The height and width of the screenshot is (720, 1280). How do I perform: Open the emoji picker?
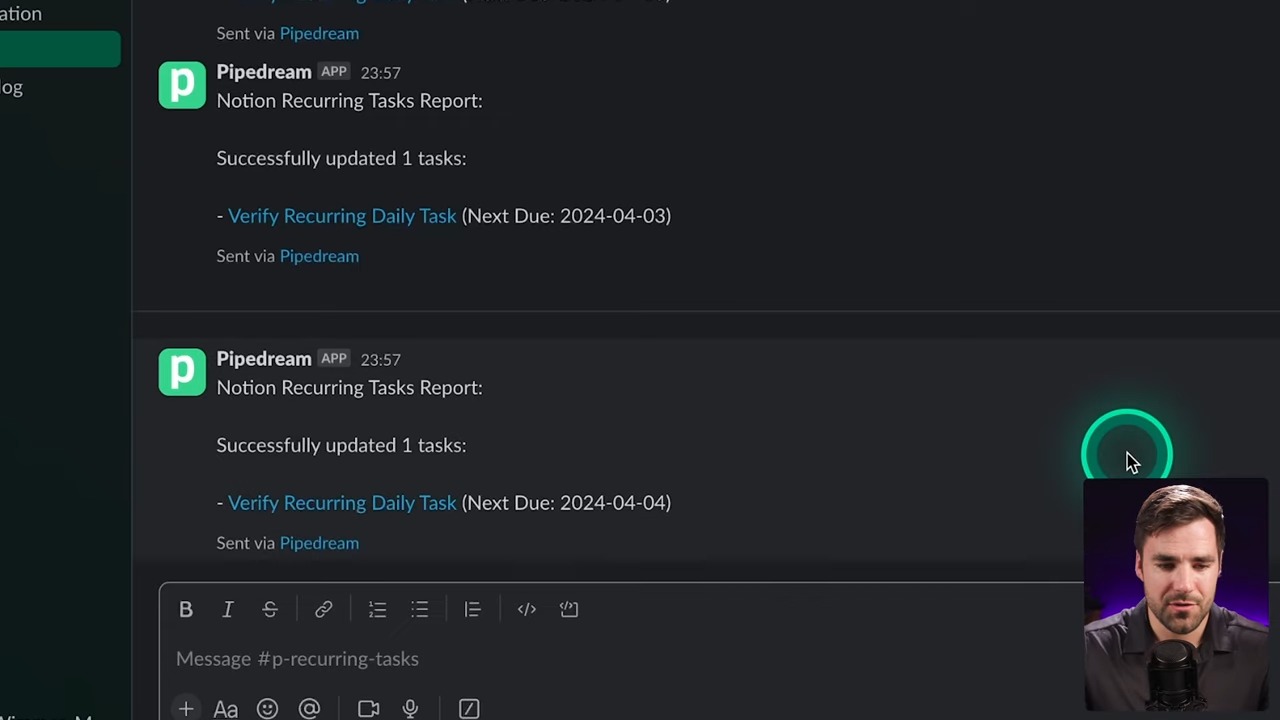(x=267, y=709)
